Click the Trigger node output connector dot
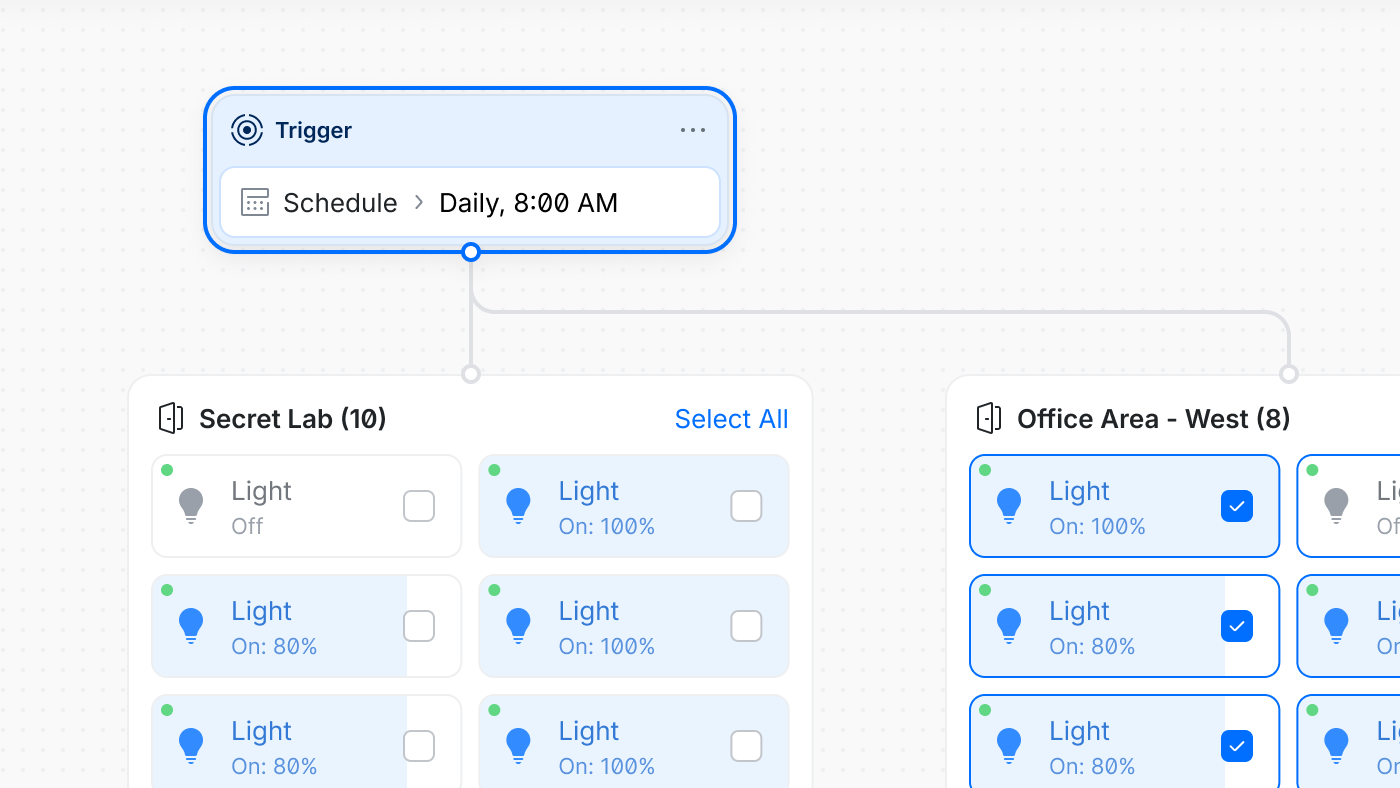 click(471, 252)
